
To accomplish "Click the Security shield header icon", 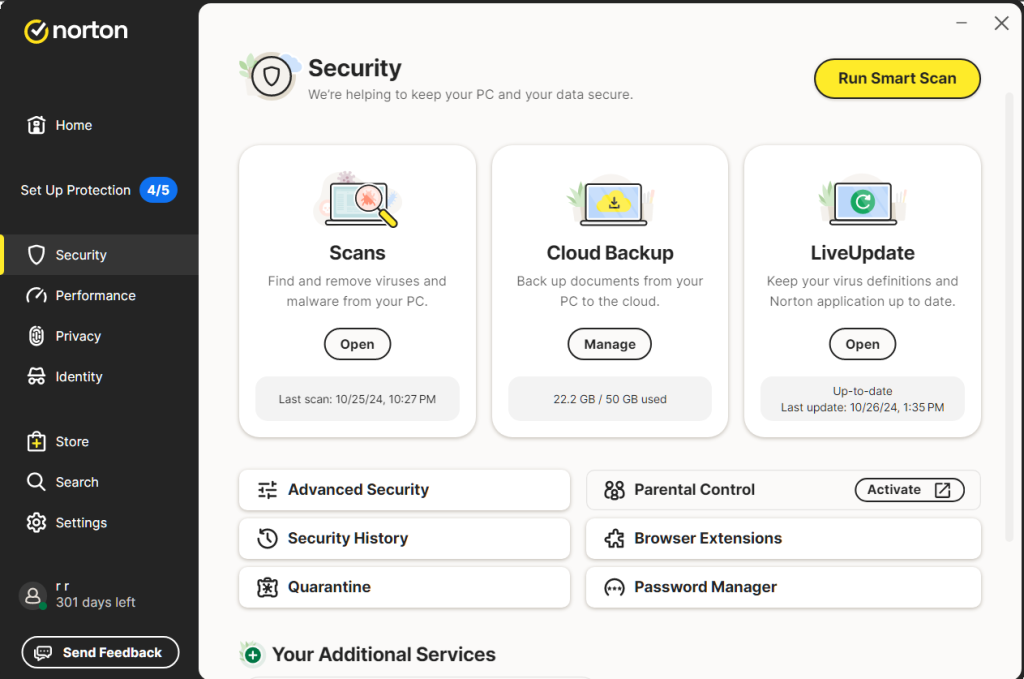I will (271, 76).
